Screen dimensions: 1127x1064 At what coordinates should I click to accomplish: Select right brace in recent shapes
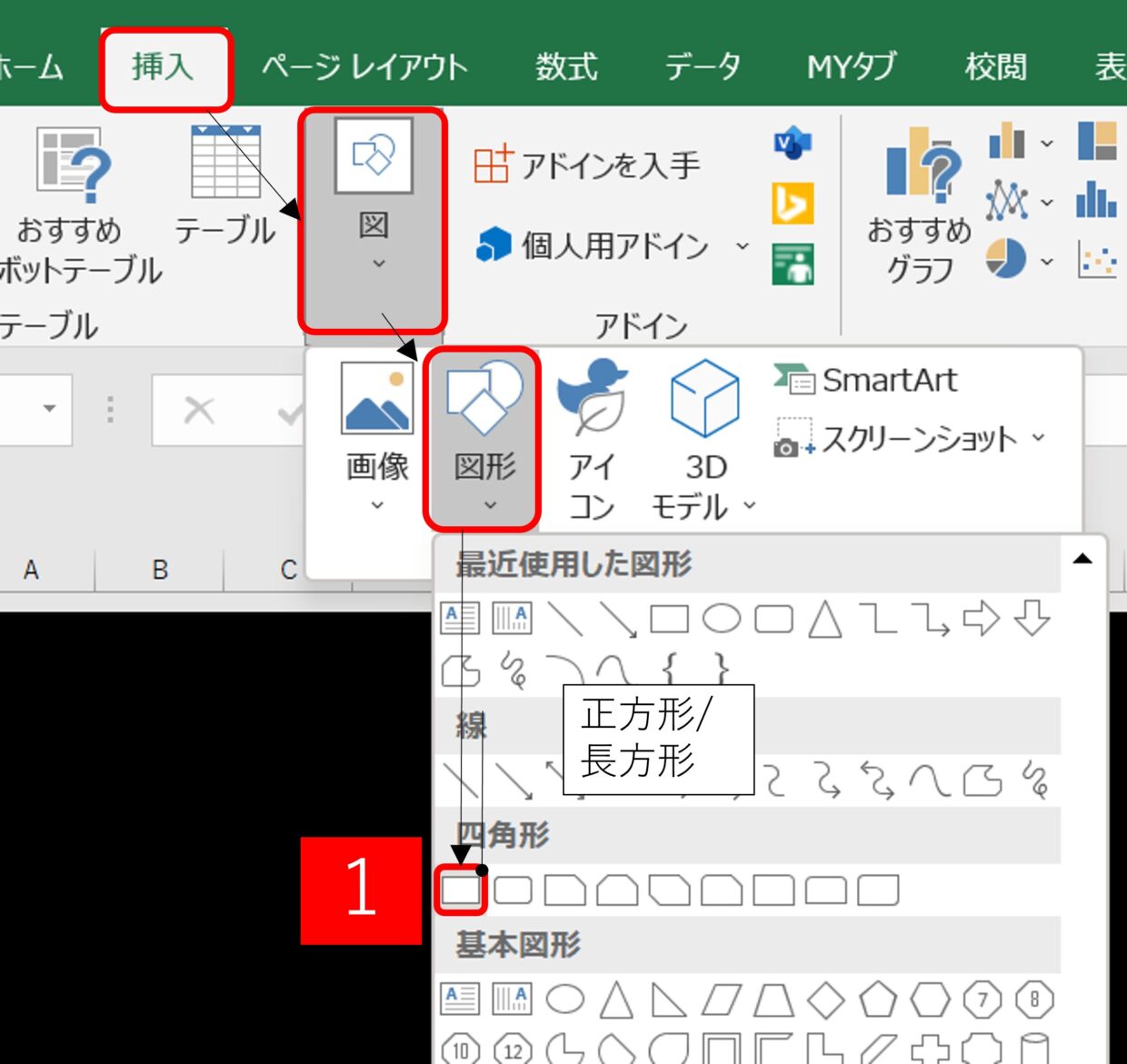click(722, 671)
